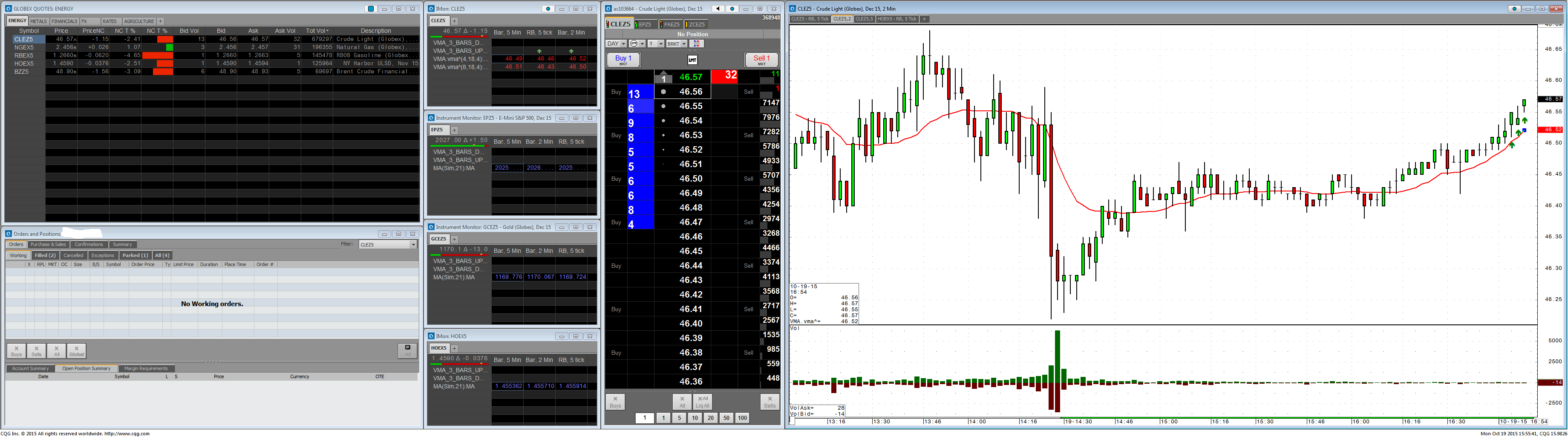Cancel All orders in Orders and Positions window
The width and height of the screenshot is (1568, 437).
click(x=57, y=351)
